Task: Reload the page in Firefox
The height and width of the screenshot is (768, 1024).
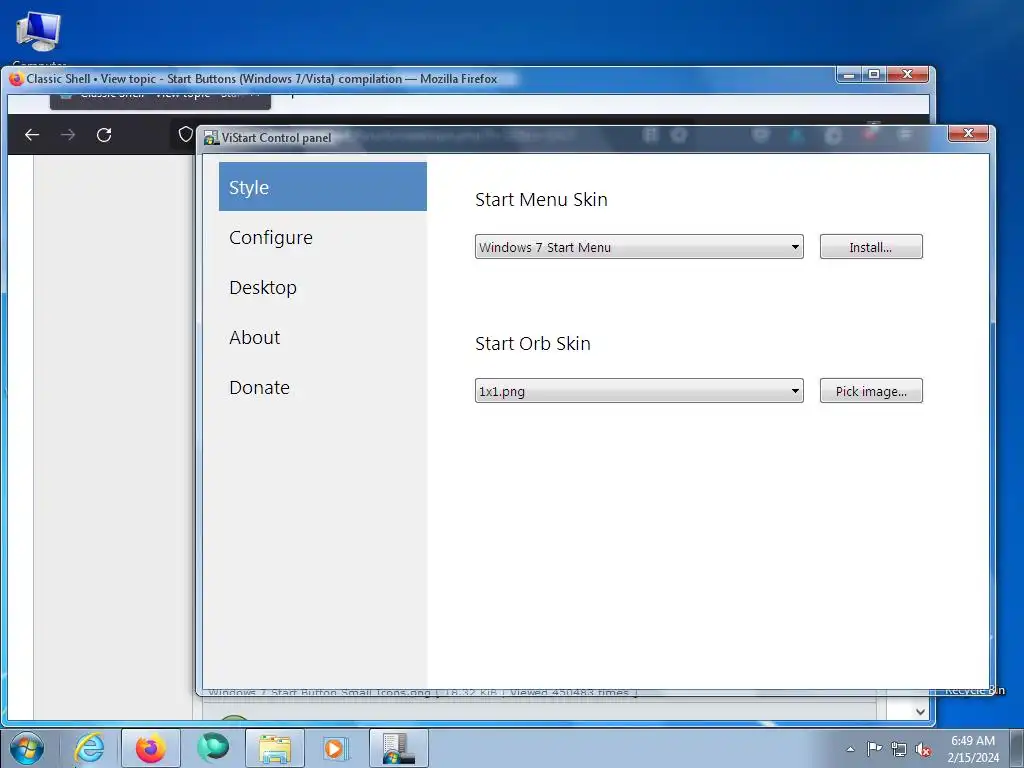Action: [104, 135]
